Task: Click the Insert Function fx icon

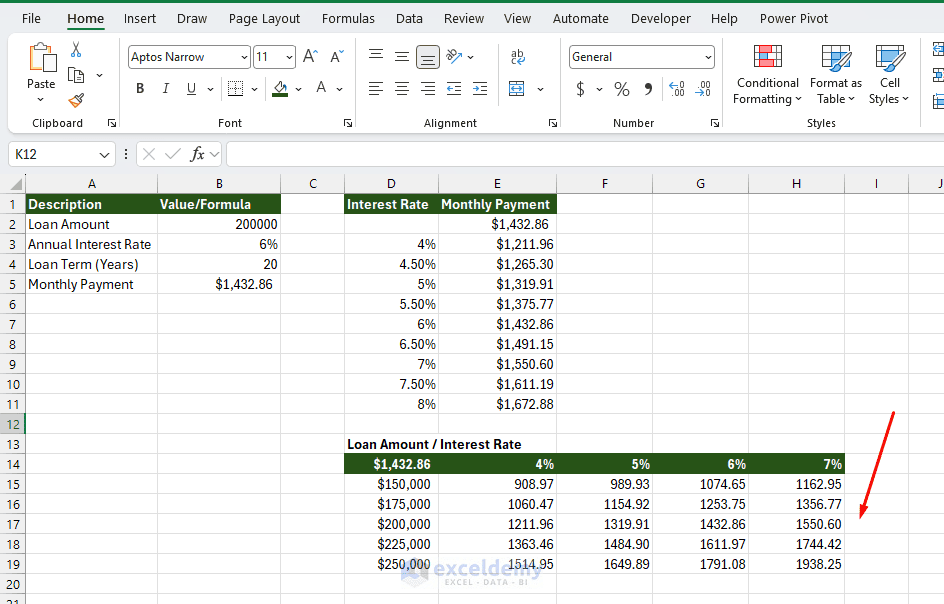Action: point(197,154)
